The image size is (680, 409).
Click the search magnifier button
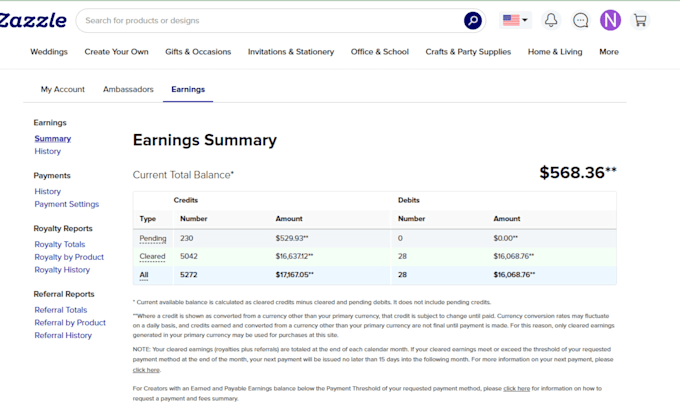tap(472, 20)
